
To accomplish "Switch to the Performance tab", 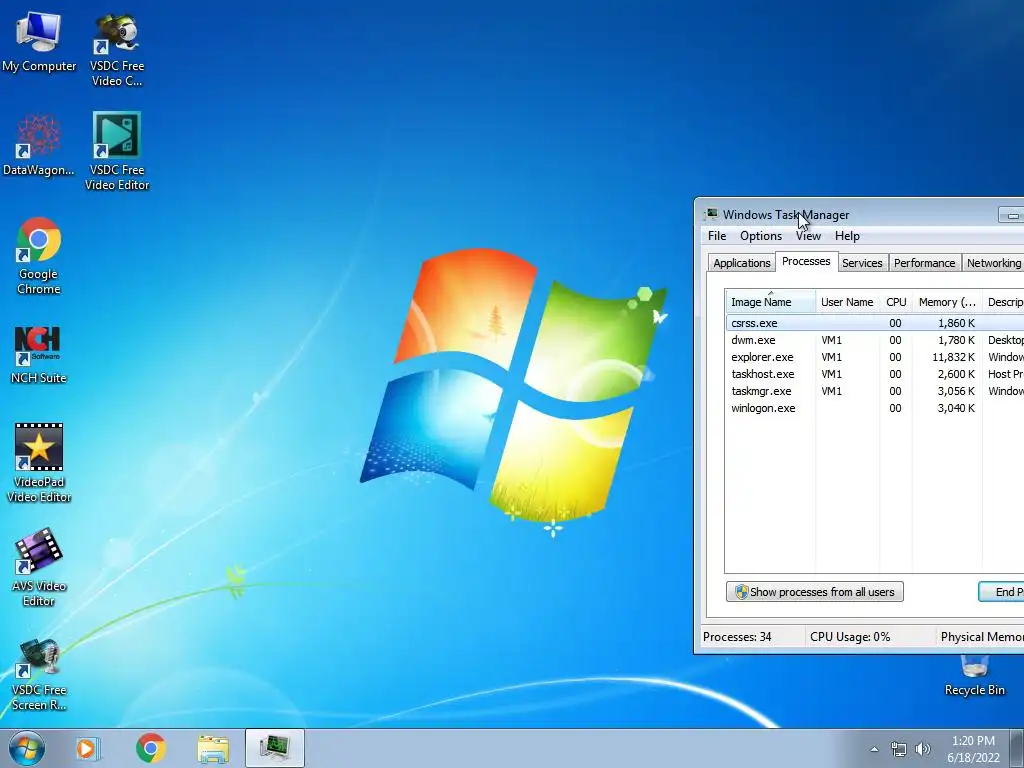I will (924, 263).
